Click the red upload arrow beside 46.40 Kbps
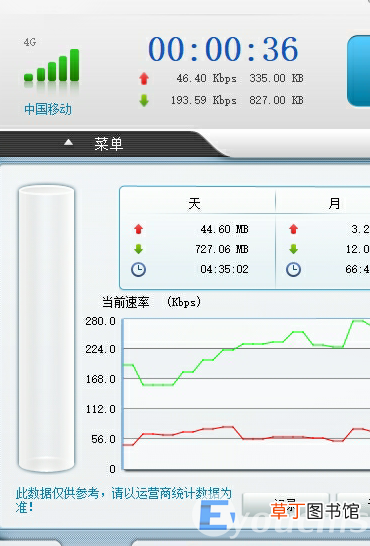370x546 pixels. [144, 78]
